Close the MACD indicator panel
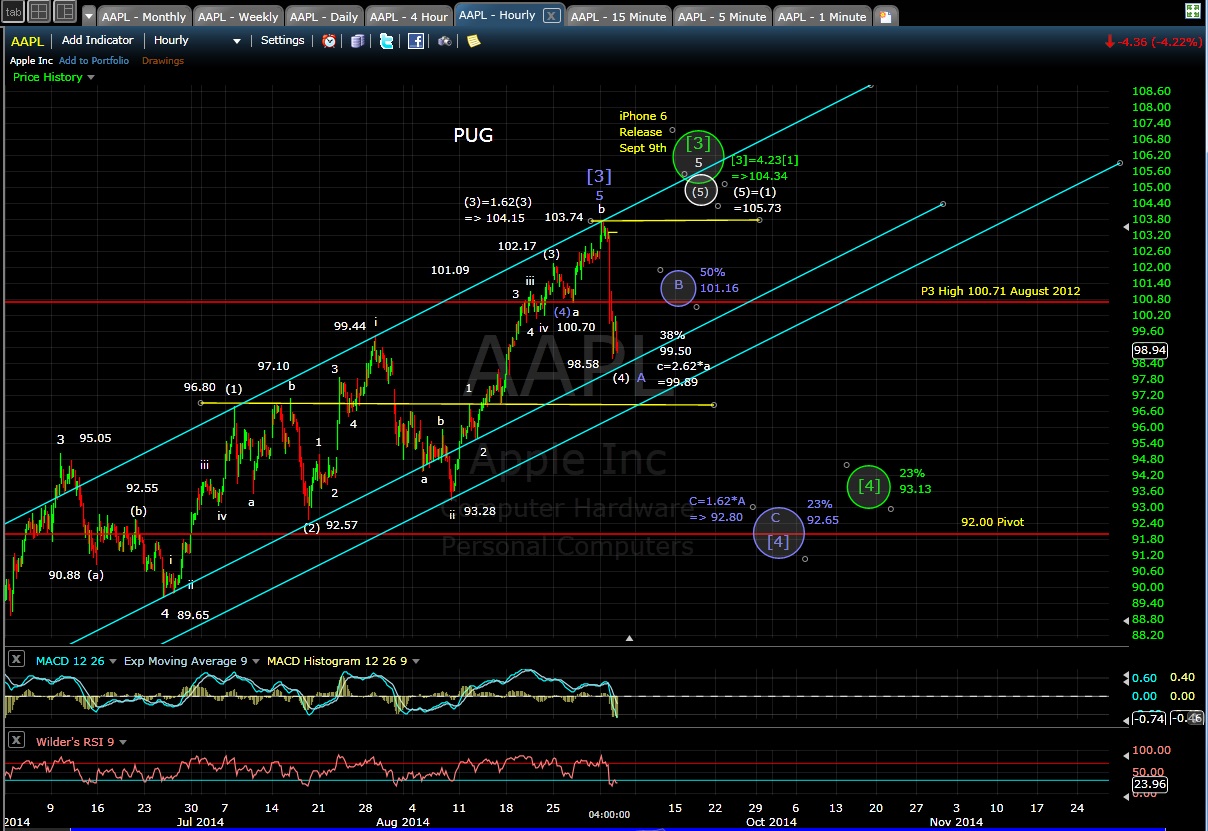 pyautogui.click(x=17, y=660)
